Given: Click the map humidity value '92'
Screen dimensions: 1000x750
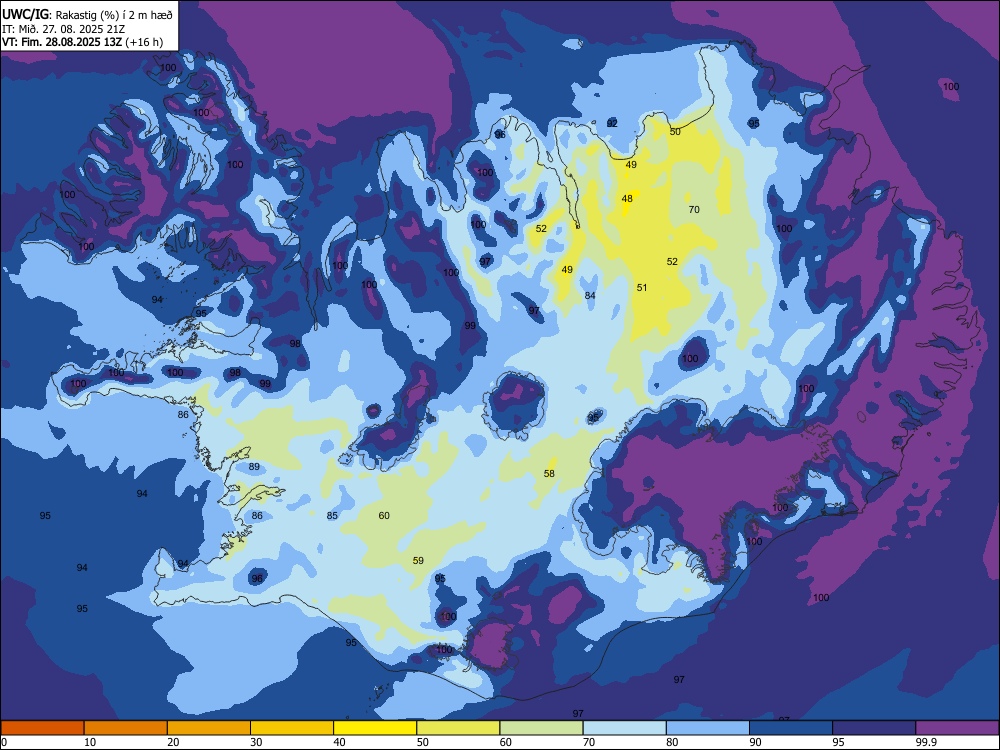Looking at the screenshot, I should click(x=612, y=123).
